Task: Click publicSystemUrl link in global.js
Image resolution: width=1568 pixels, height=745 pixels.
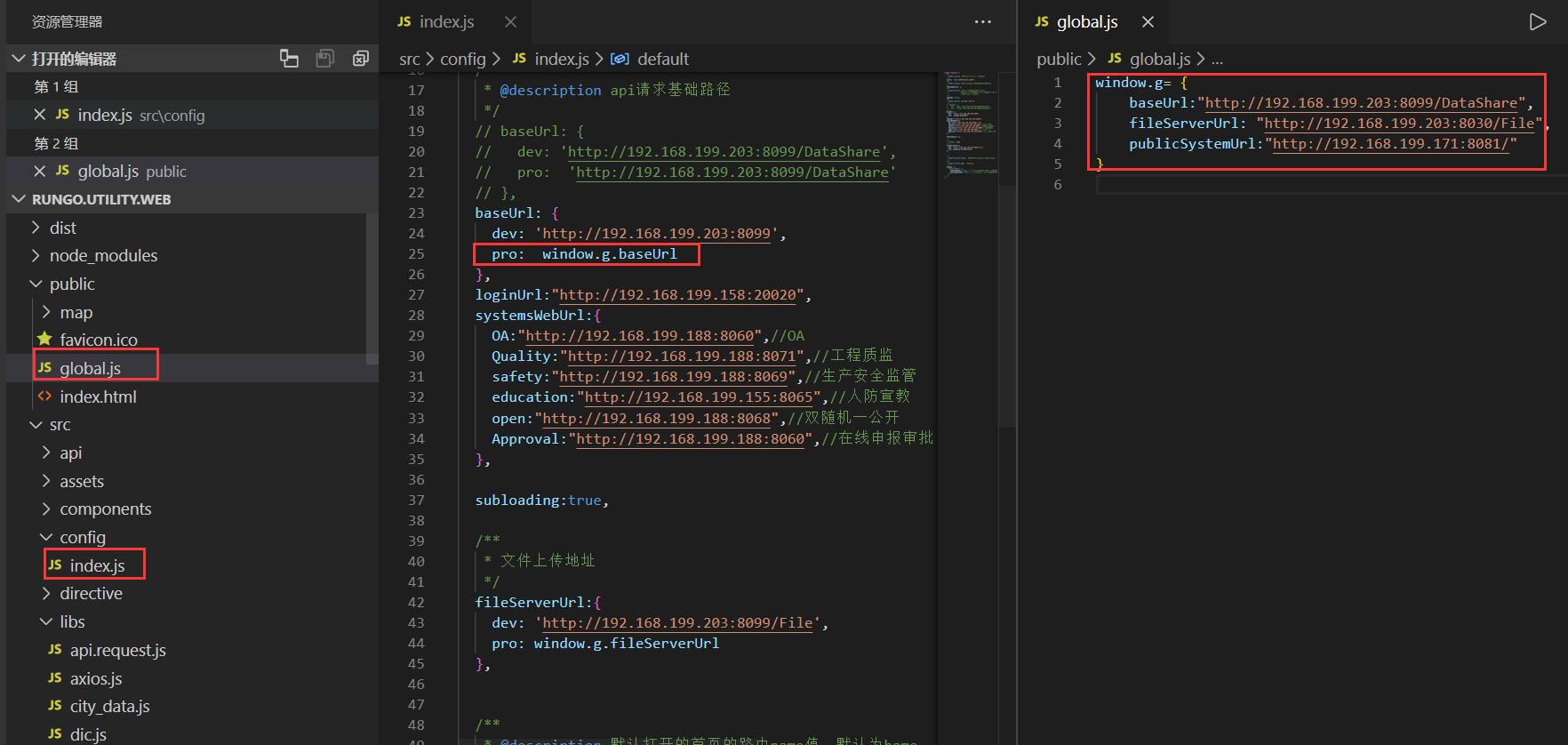Action: click(x=1390, y=144)
